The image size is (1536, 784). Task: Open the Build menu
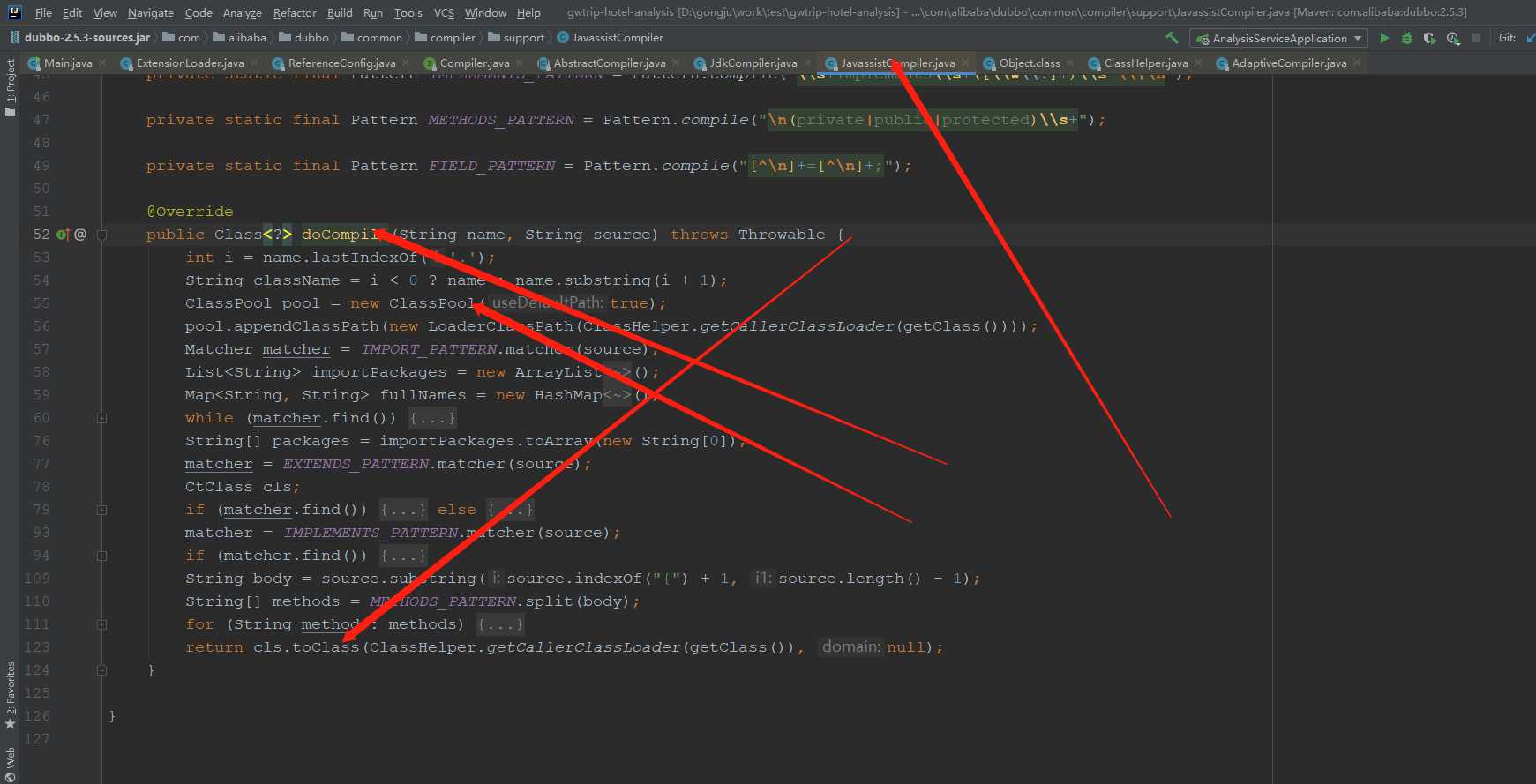340,12
